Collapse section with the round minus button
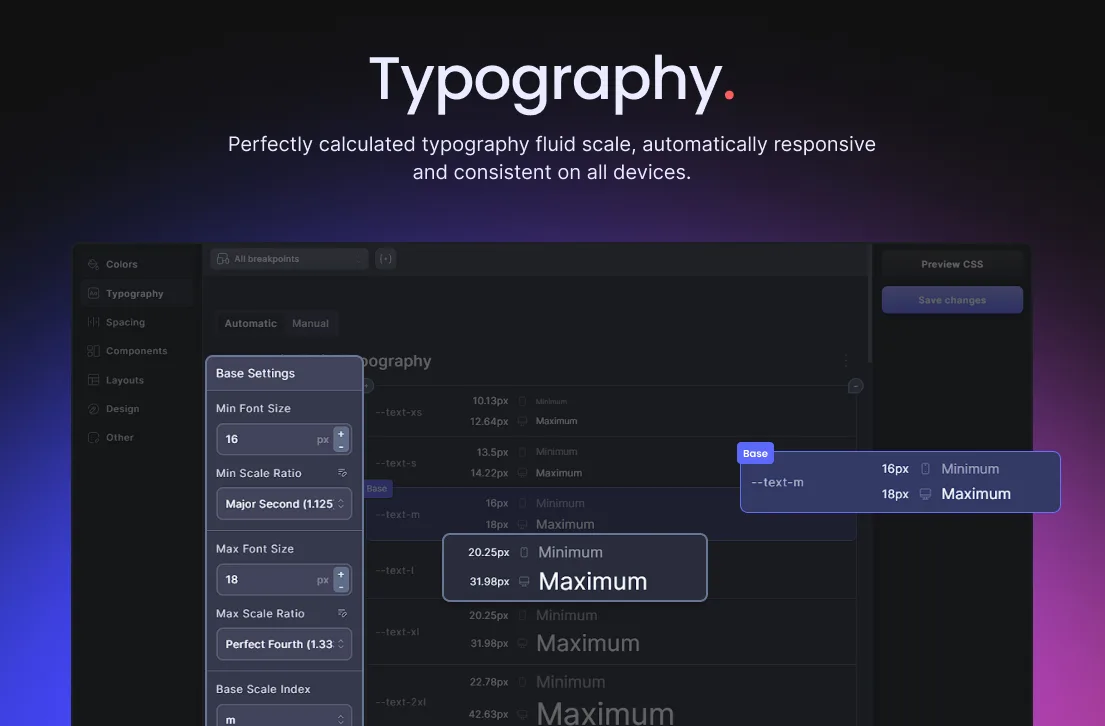1105x726 pixels. [x=856, y=386]
